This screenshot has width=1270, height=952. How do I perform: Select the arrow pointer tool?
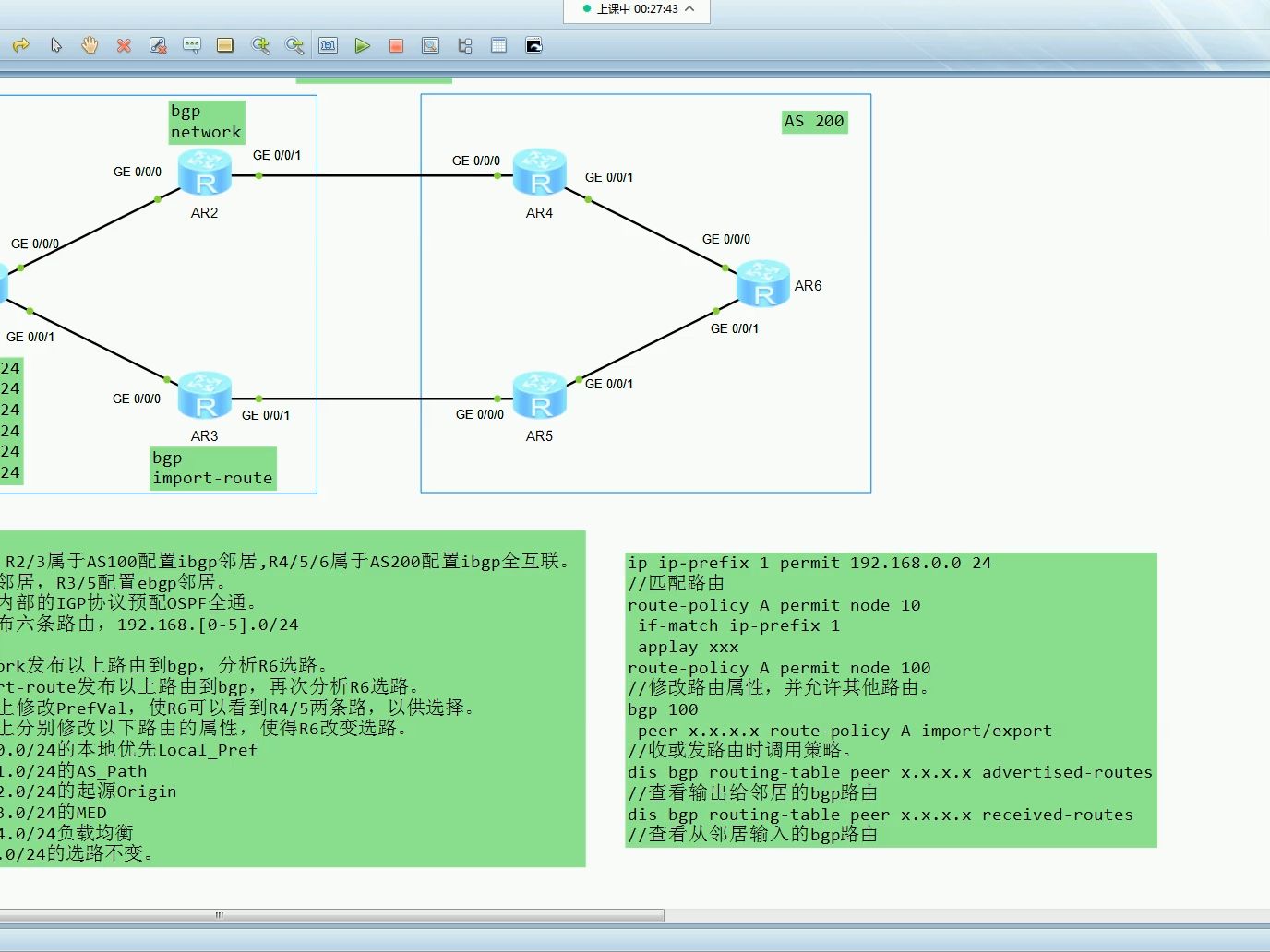coord(56,45)
